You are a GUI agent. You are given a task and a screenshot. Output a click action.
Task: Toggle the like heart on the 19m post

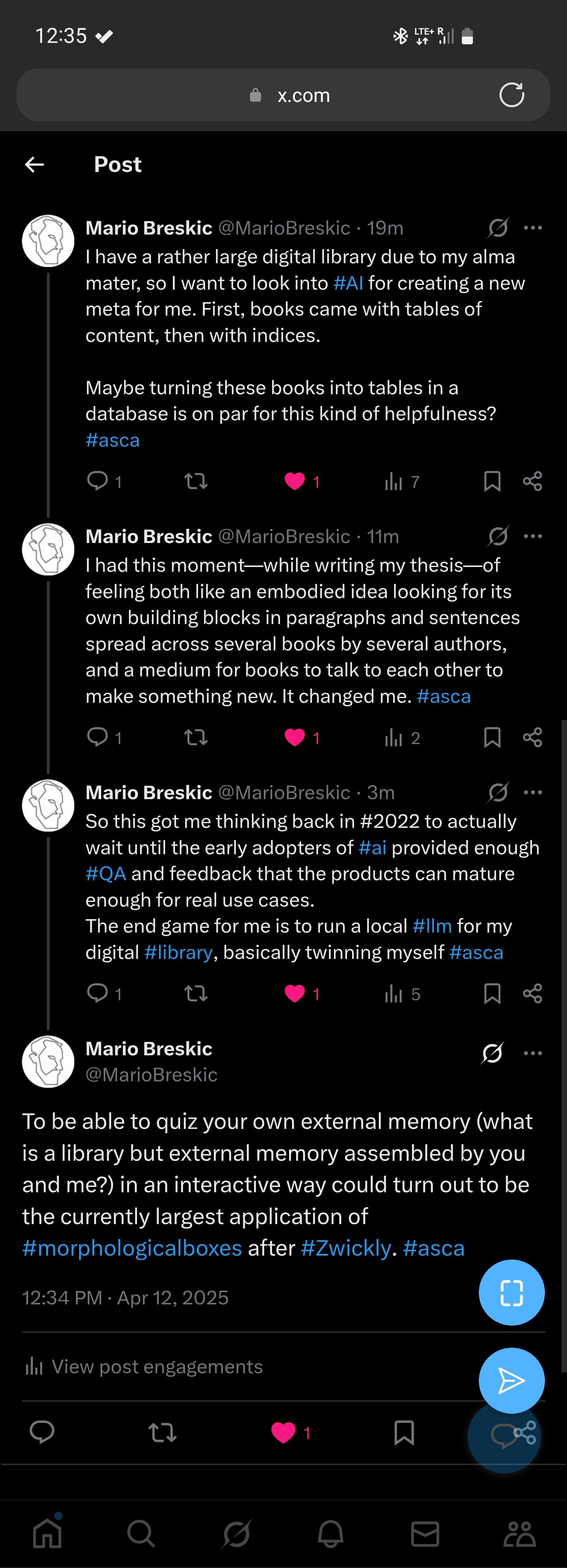(295, 482)
